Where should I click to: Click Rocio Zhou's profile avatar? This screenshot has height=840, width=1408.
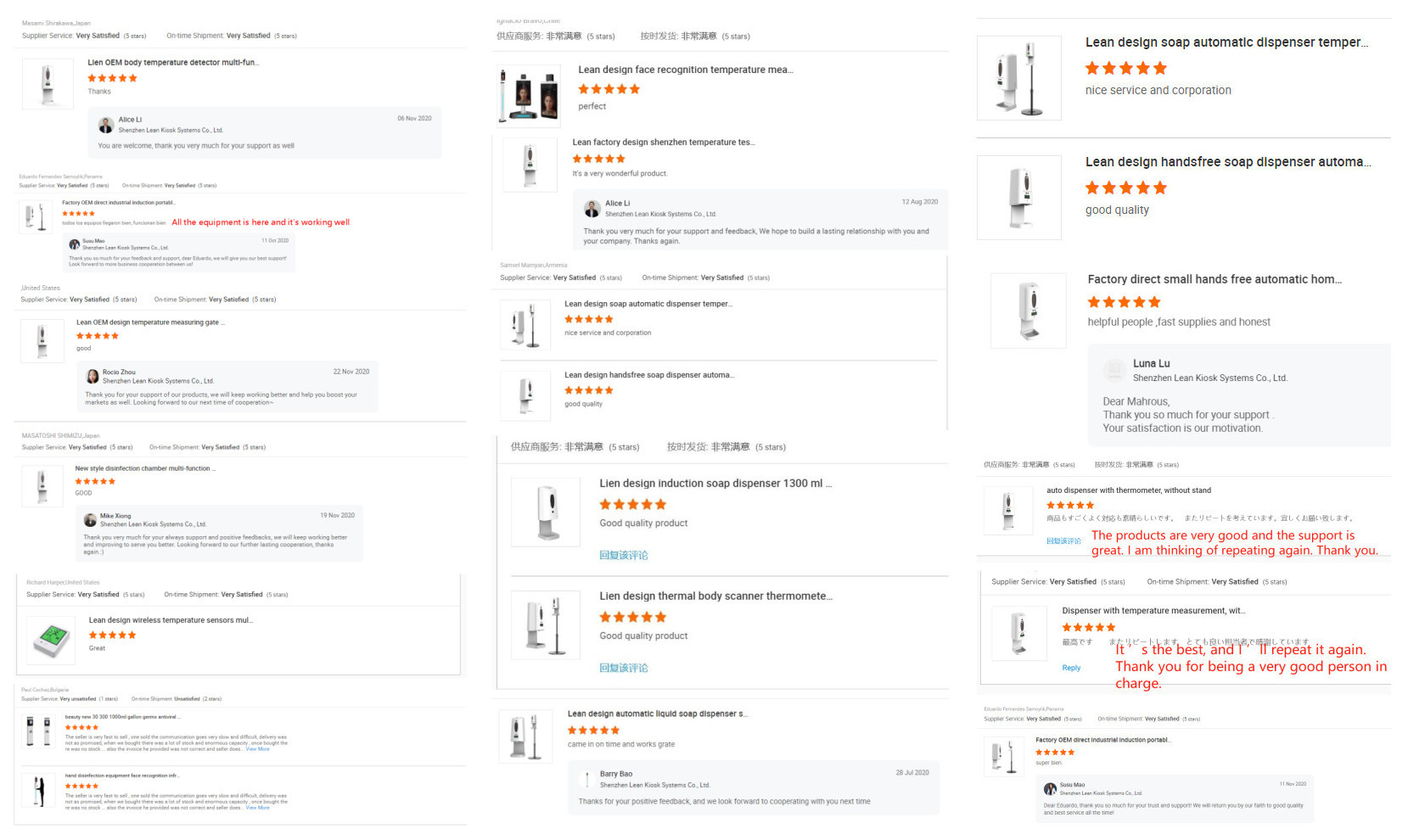click(x=93, y=376)
